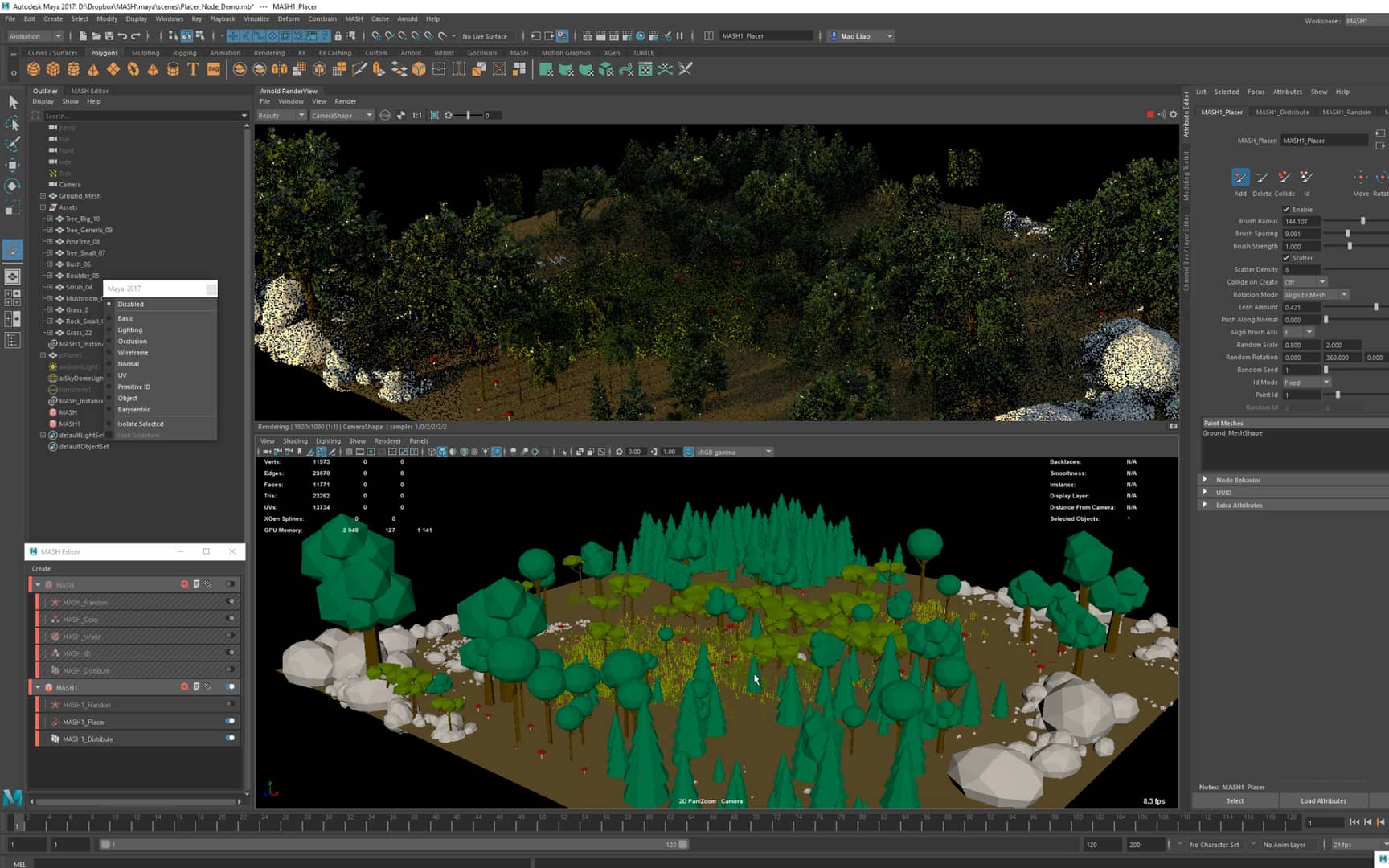Collapse the MASH1 group in MASH Editor
1389x868 pixels.
[x=37, y=687]
